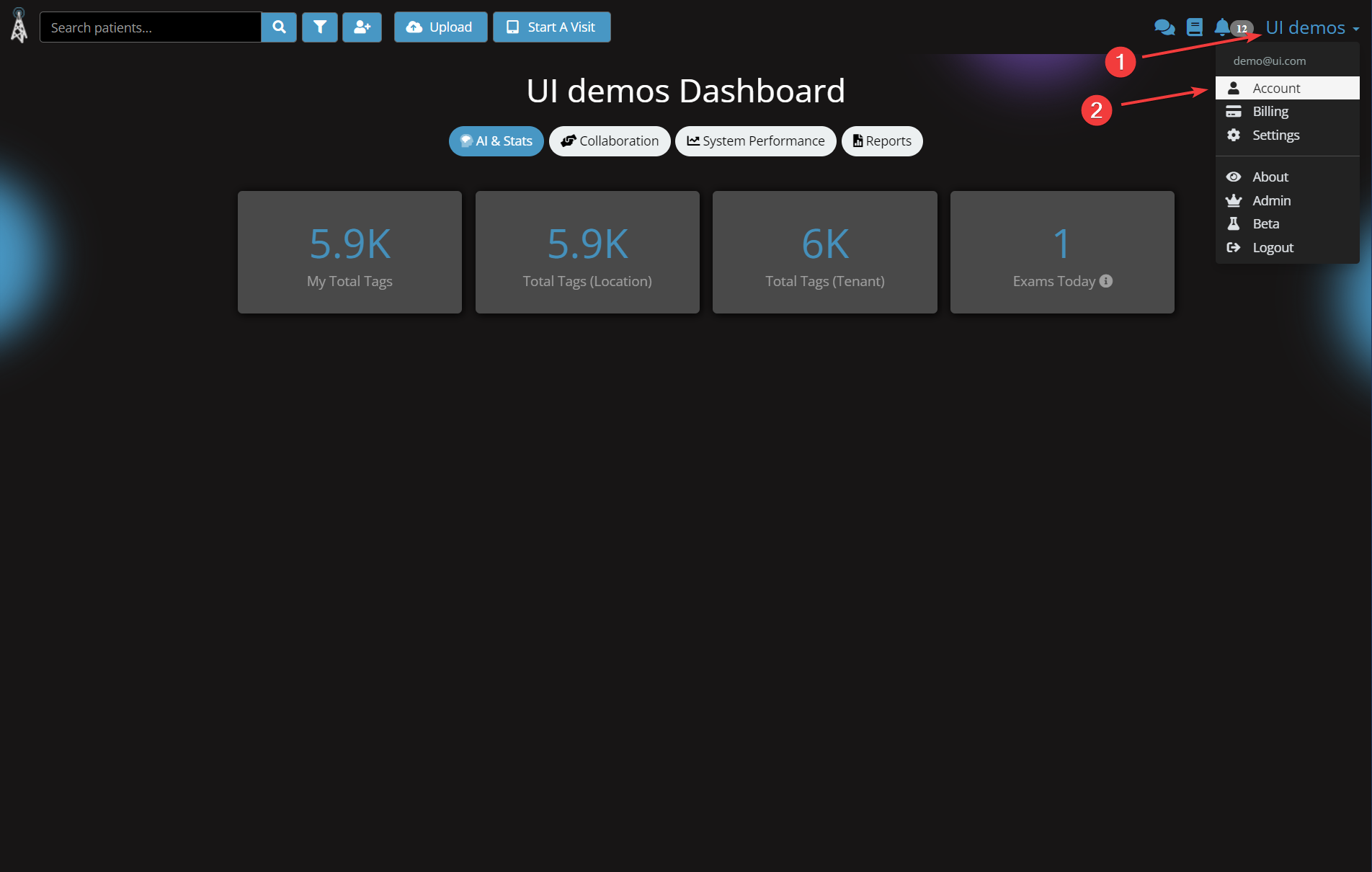Select Billing in the user menu
Image resolution: width=1372 pixels, height=872 pixels.
coord(1288,112)
